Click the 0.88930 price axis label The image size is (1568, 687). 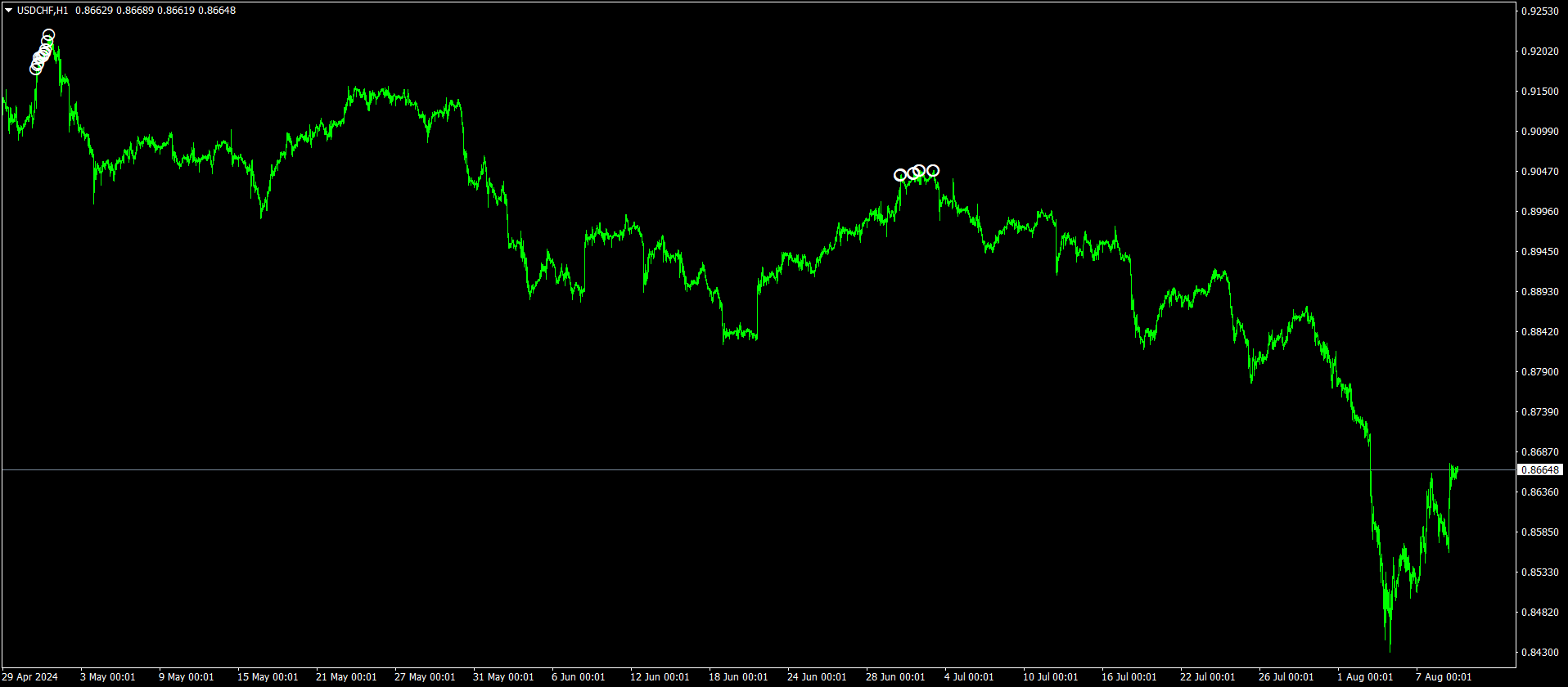coord(1539,292)
